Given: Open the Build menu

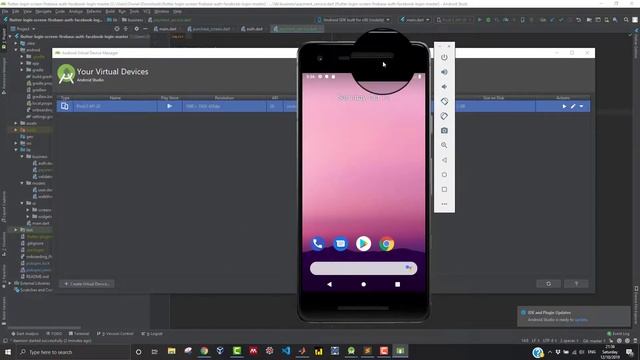Looking at the screenshot, I should 110,11.
